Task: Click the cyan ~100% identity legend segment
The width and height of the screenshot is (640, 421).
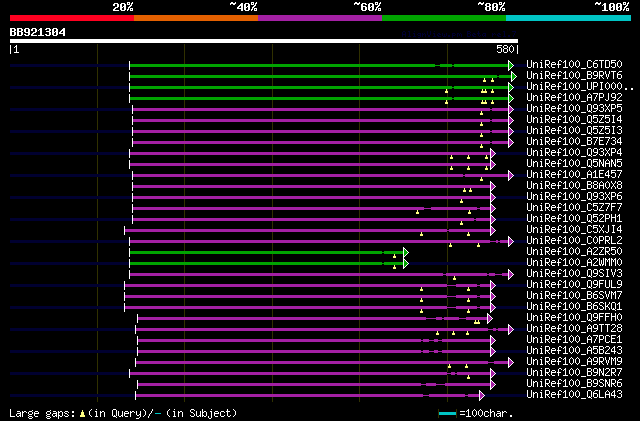Action: point(569,18)
